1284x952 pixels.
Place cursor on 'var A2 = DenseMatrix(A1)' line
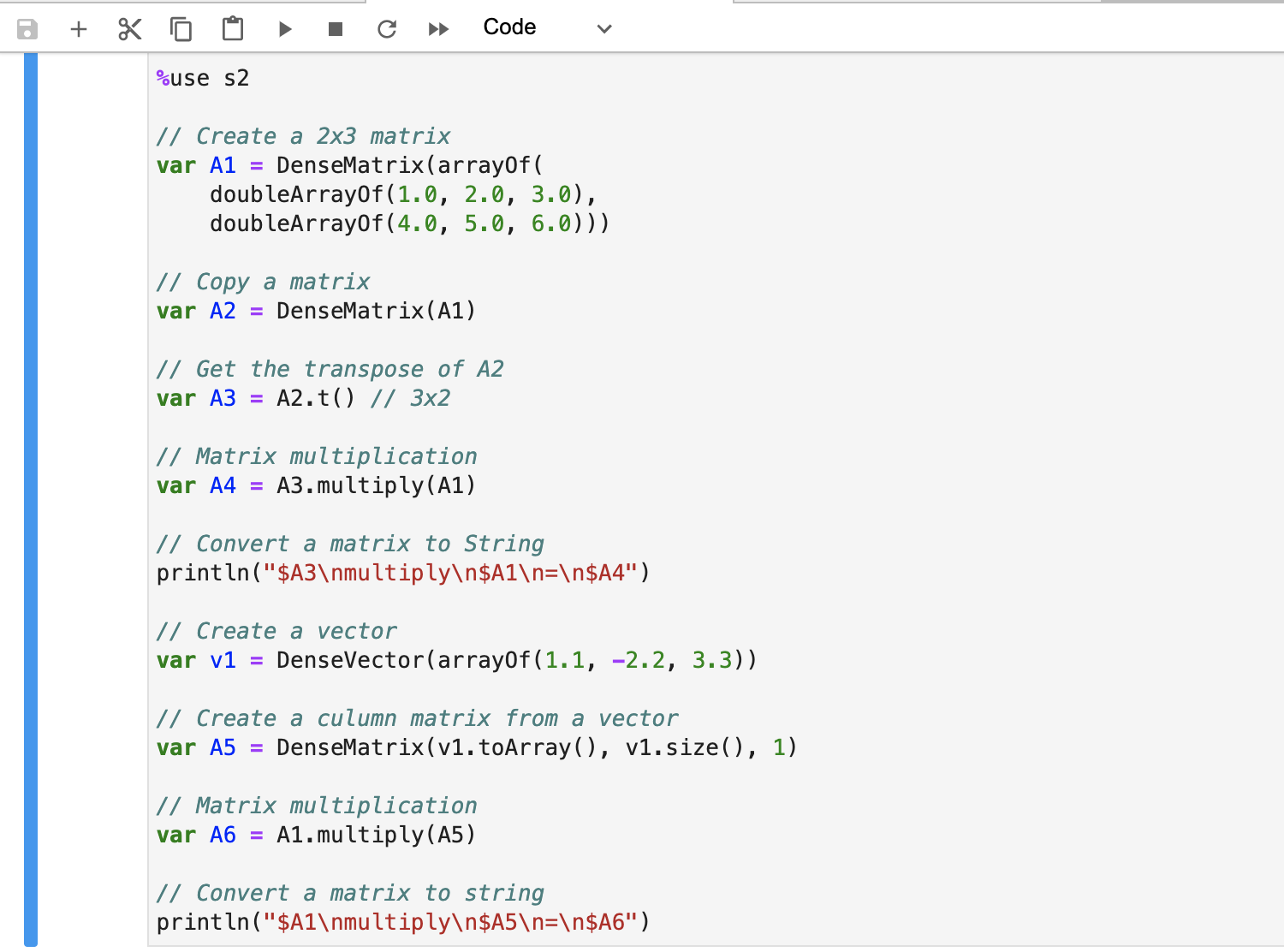click(x=316, y=311)
